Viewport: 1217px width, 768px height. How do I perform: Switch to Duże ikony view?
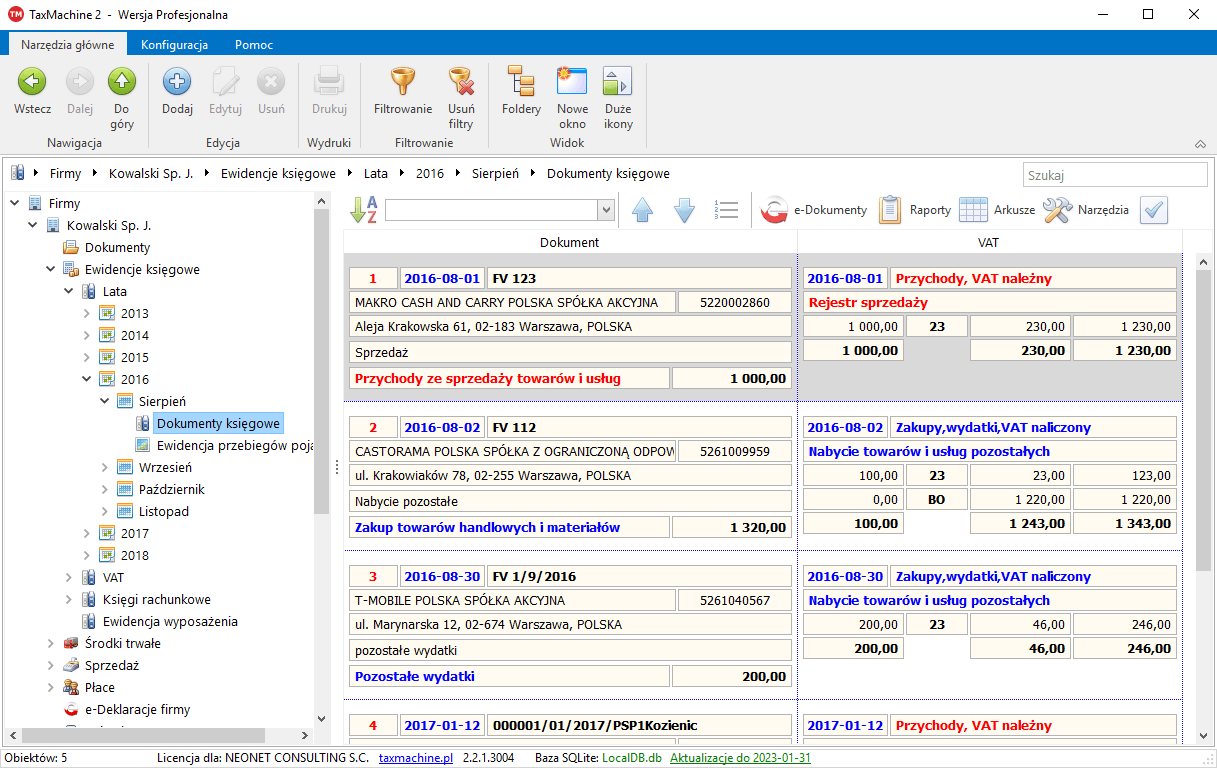coord(618,84)
